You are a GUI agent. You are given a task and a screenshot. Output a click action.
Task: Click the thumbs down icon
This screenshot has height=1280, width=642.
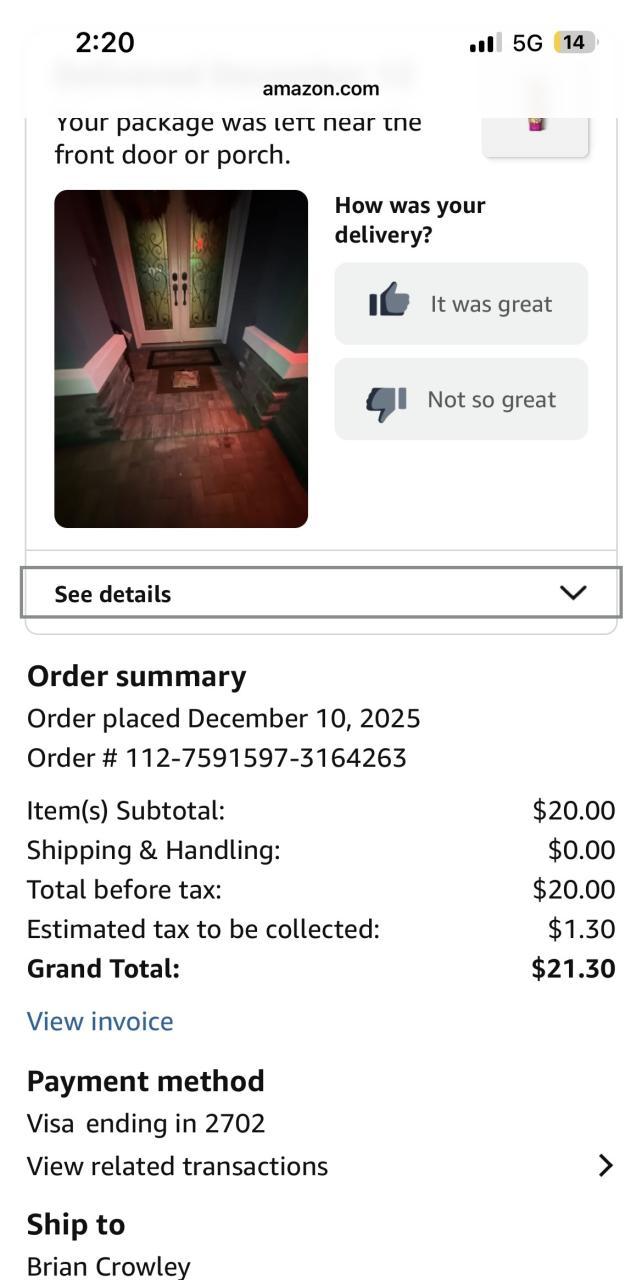[386, 401]
